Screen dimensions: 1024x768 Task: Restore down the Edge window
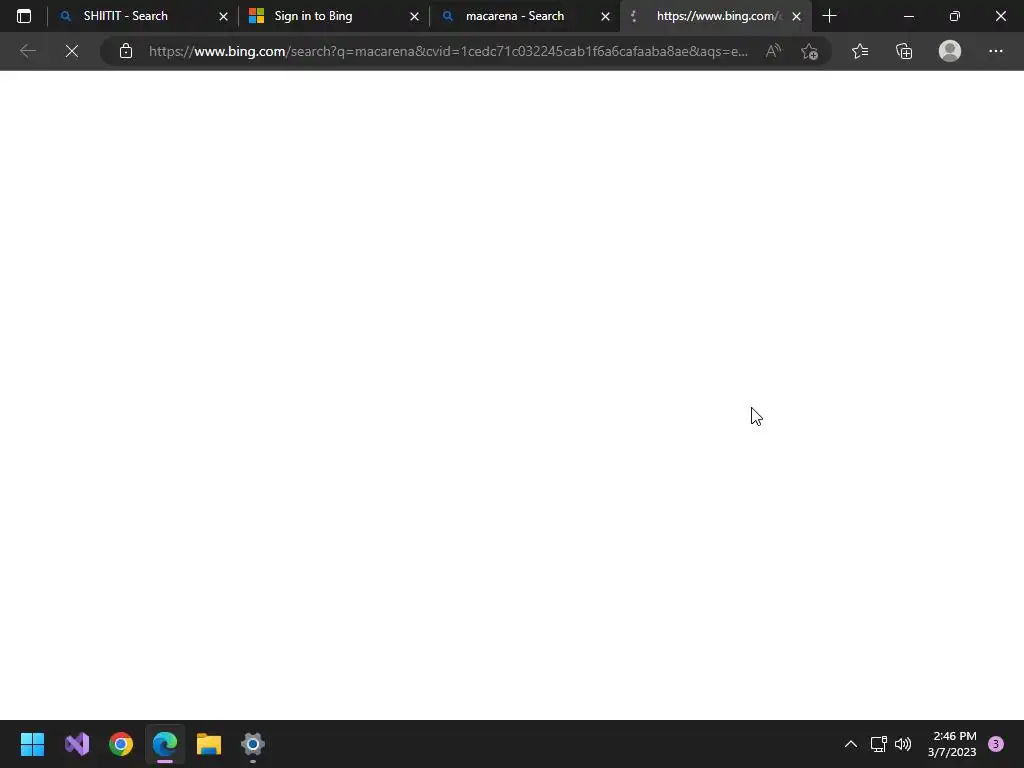(x=955, y=16)
